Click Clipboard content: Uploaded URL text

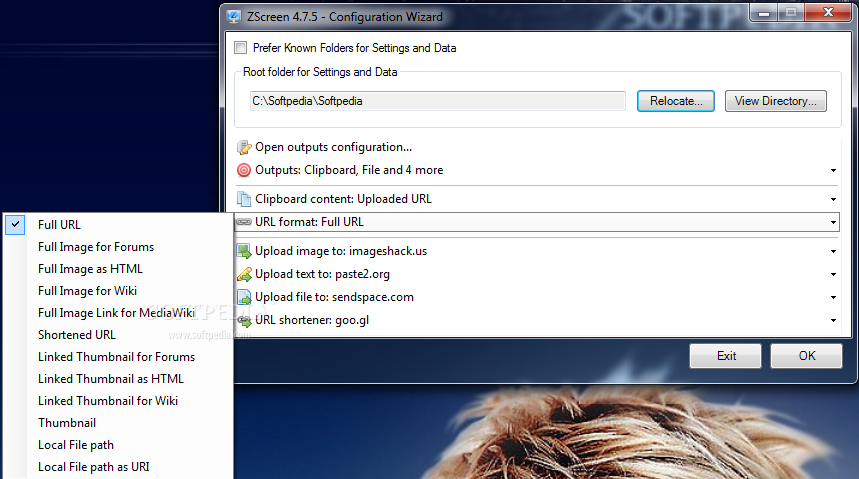(343, 199)
